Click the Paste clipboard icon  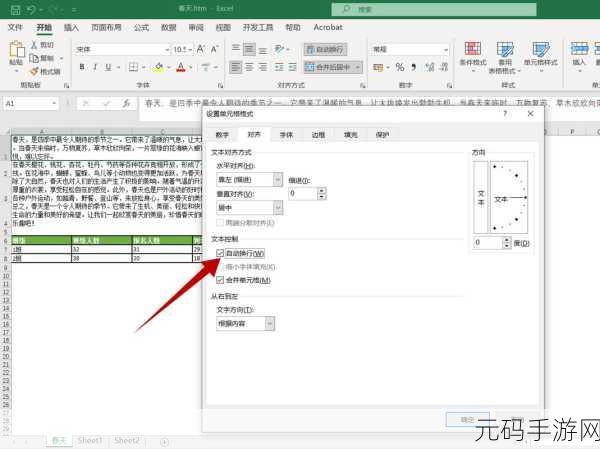16,50
